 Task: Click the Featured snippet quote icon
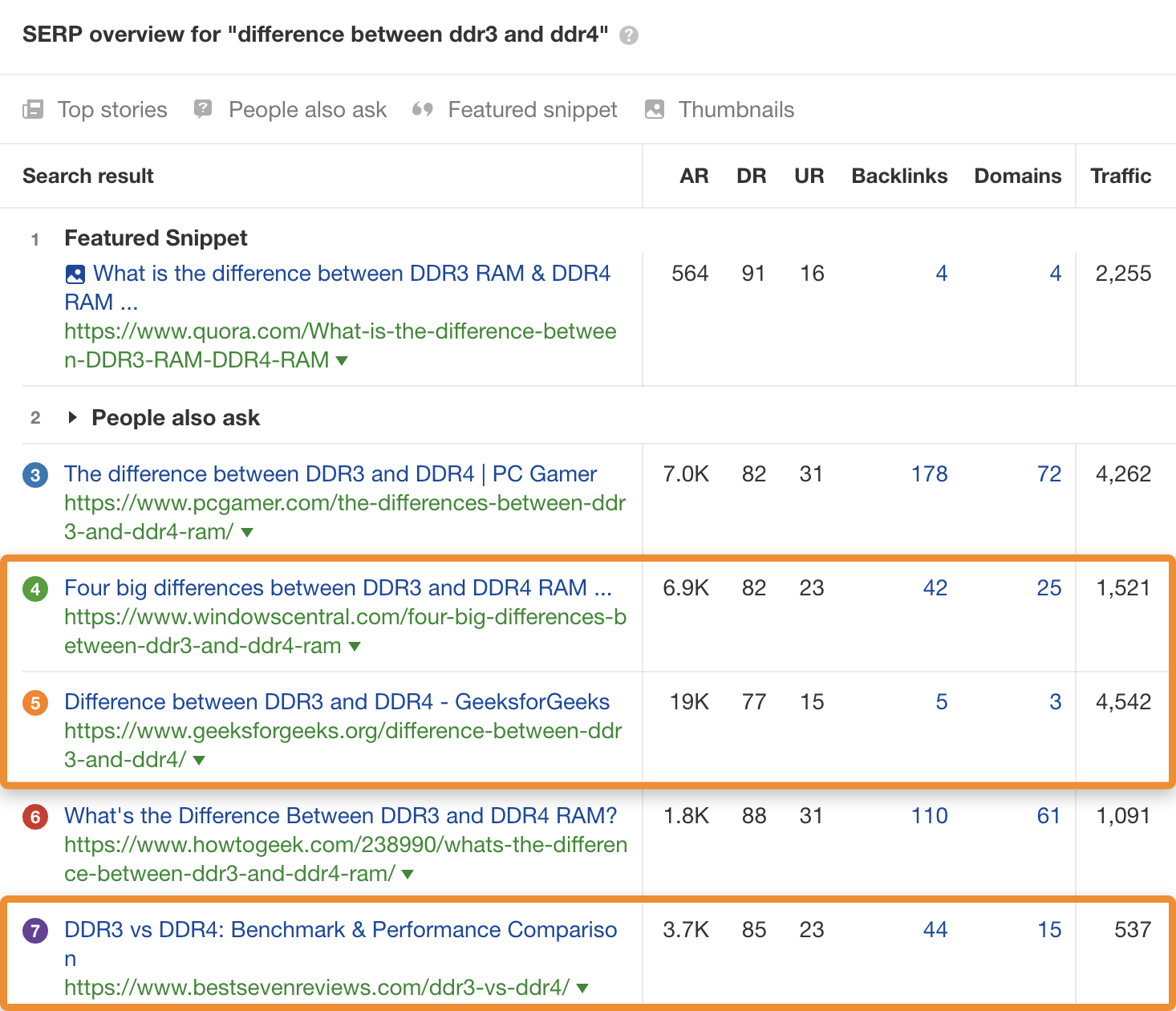coord(424,109)
